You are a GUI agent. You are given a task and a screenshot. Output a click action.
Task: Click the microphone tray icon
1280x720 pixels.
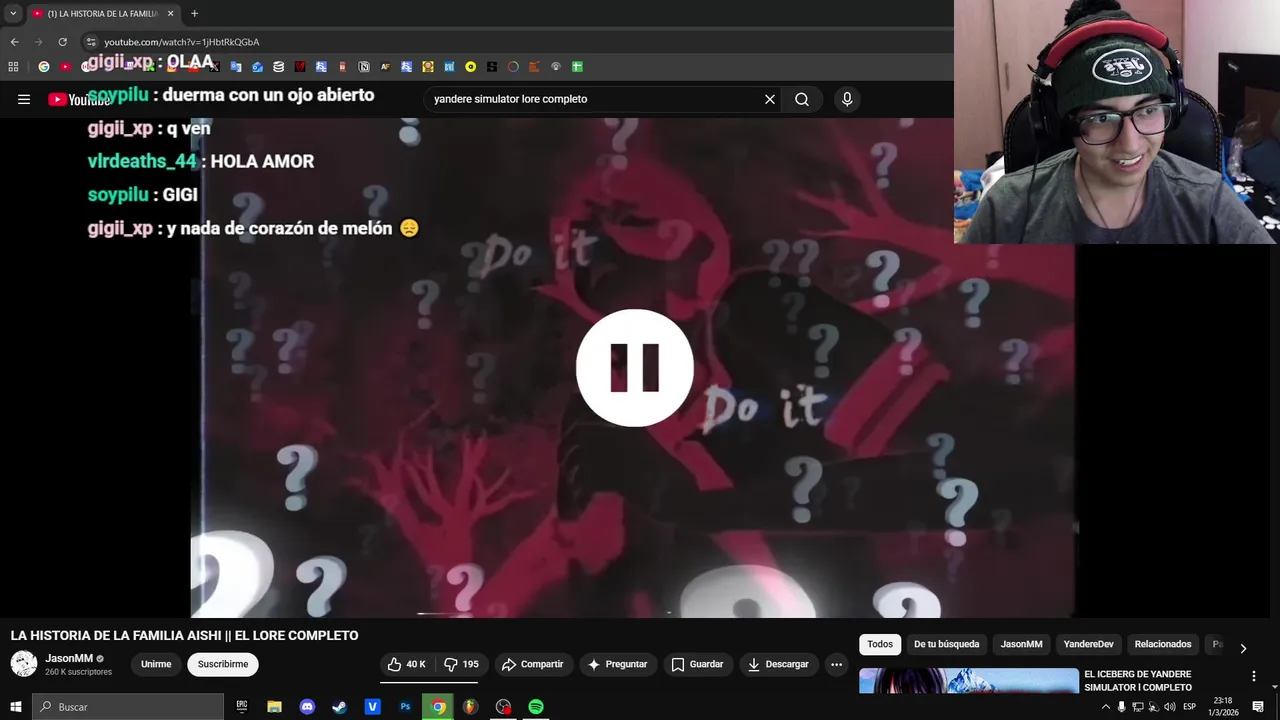point(1121,707)
